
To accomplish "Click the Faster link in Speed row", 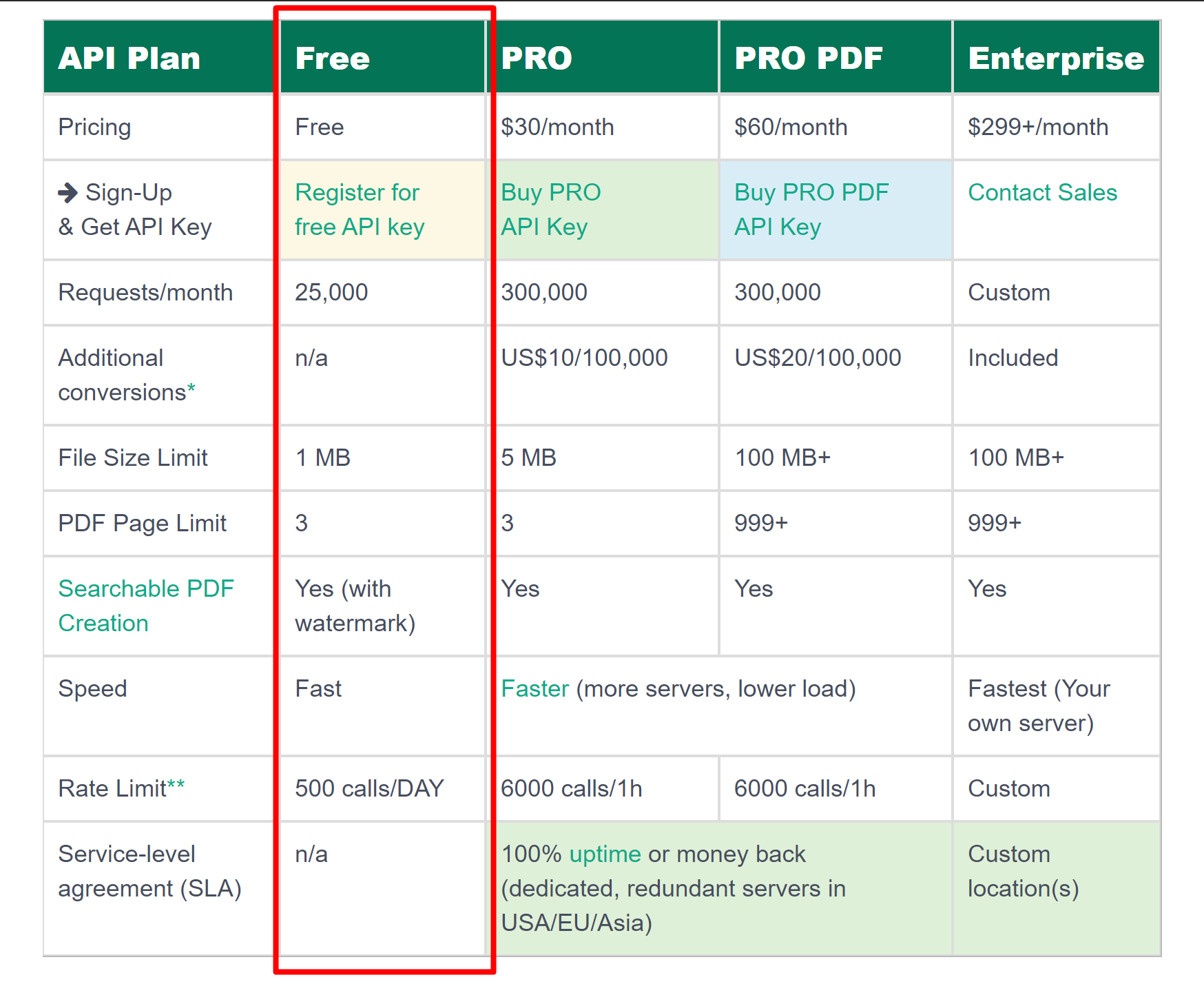I will coord(534,688).
